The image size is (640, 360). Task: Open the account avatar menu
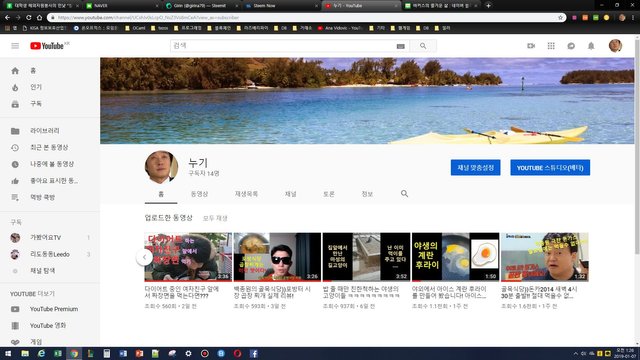[615, 46]
